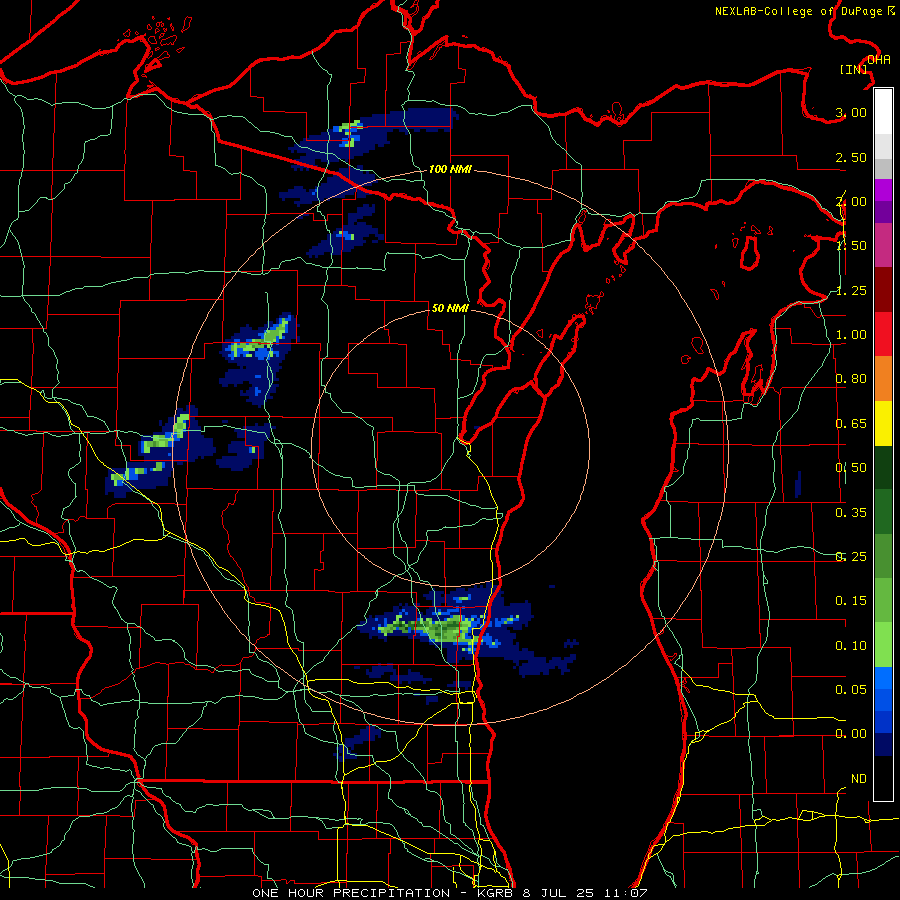Click the 1.25 legend value
Screen dimensions: 900x900
pos(851,290)
